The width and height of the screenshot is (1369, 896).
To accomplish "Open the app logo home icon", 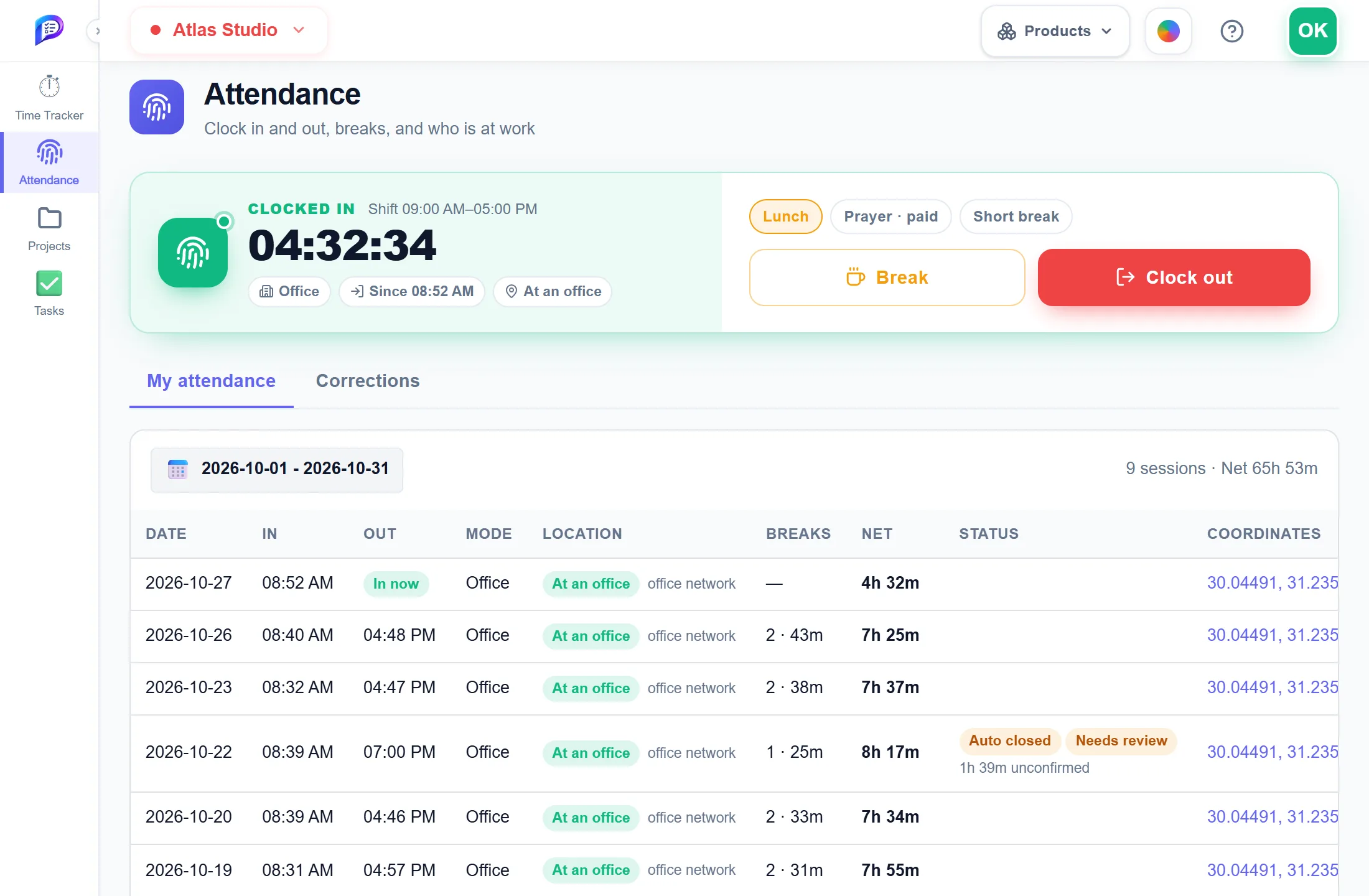I will coord(49,30).
